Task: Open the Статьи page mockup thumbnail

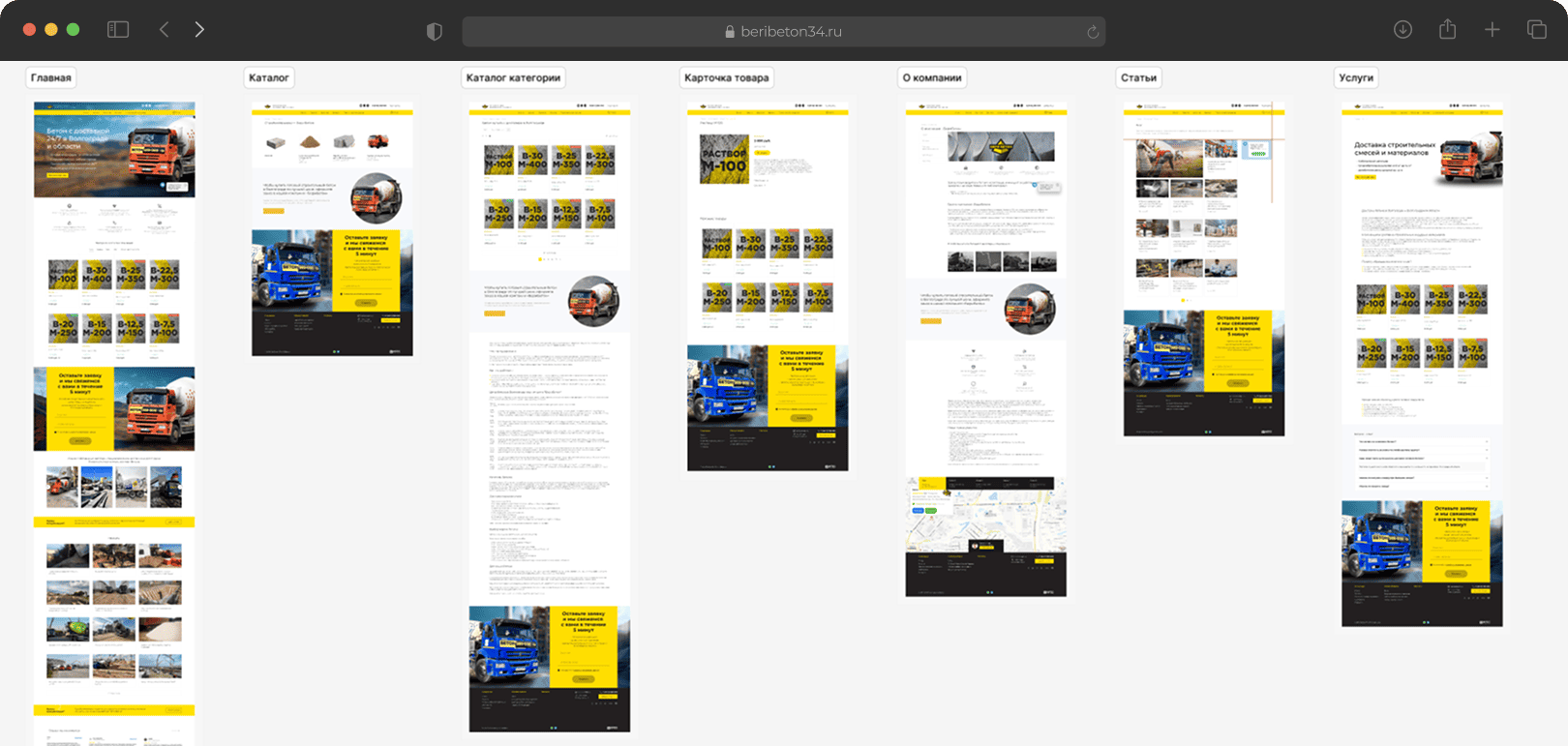Action: point(1204,269)
